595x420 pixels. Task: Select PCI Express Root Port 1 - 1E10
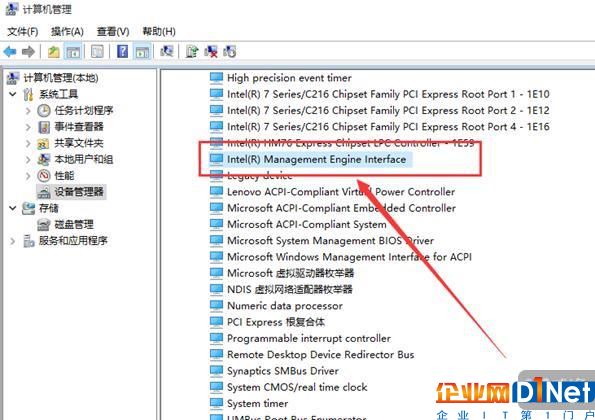(388, 94)
